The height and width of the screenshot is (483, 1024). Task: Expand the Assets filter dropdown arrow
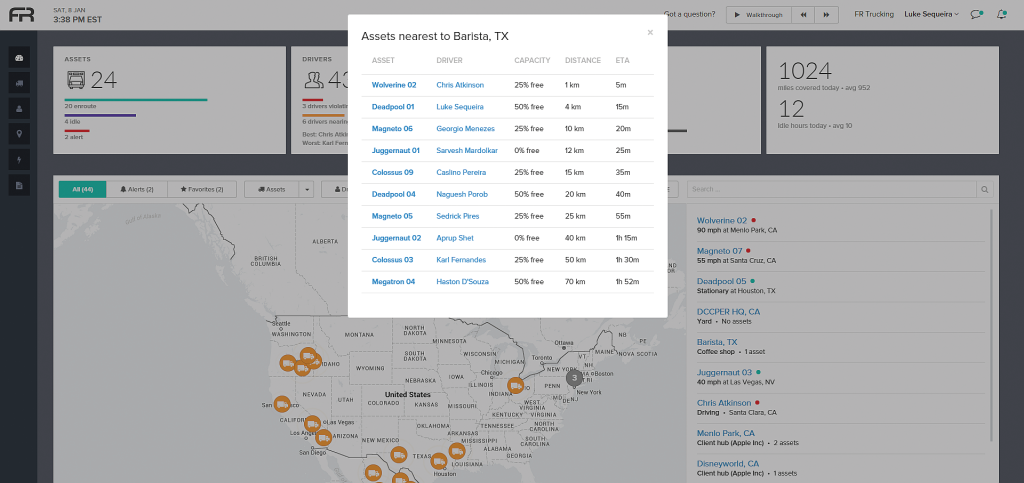pos(306,189)
